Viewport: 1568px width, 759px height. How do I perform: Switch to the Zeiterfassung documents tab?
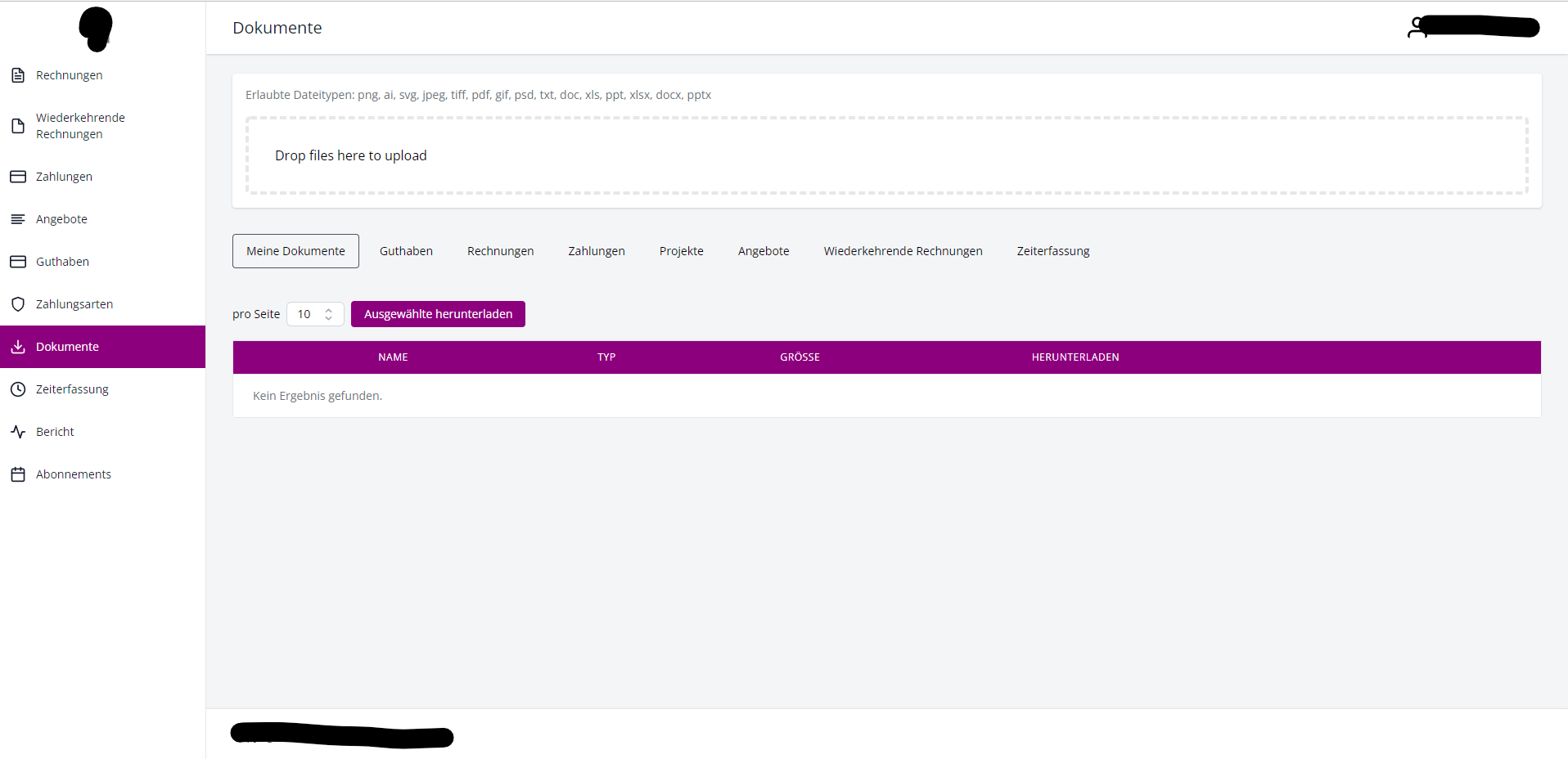pyautogui.click(x=1053, y=250)
